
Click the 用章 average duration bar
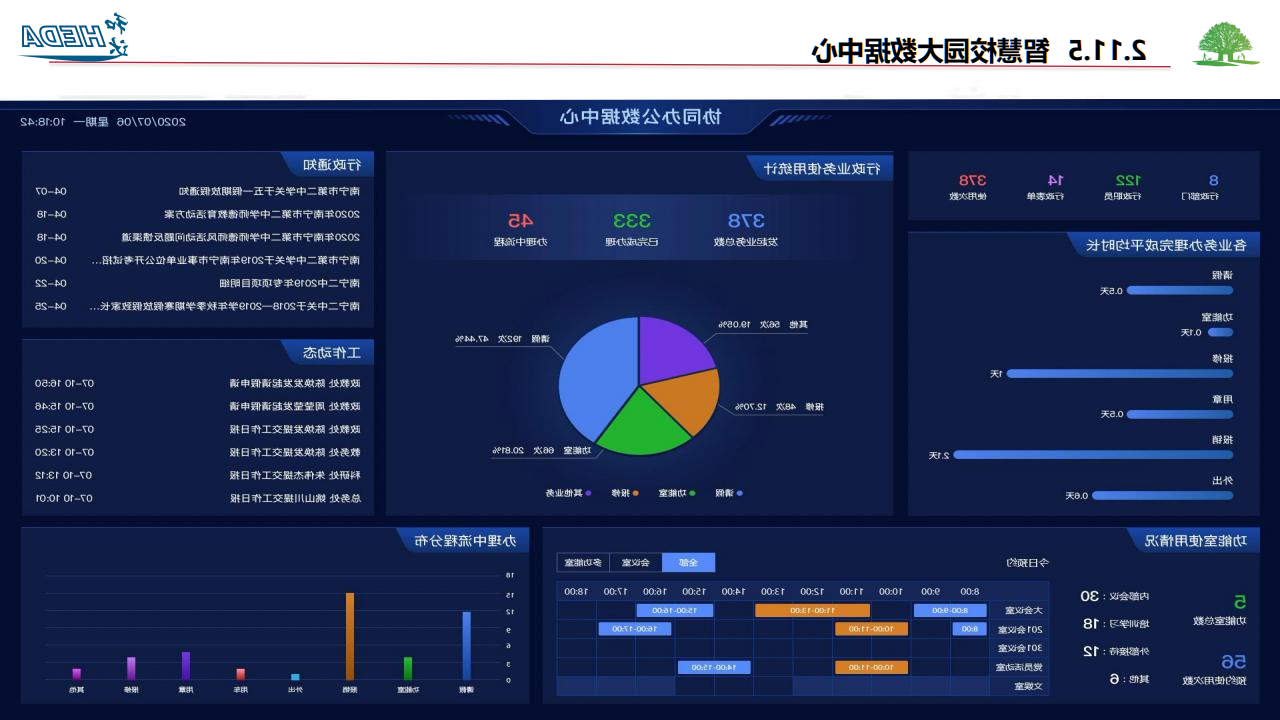point(1180,414)
